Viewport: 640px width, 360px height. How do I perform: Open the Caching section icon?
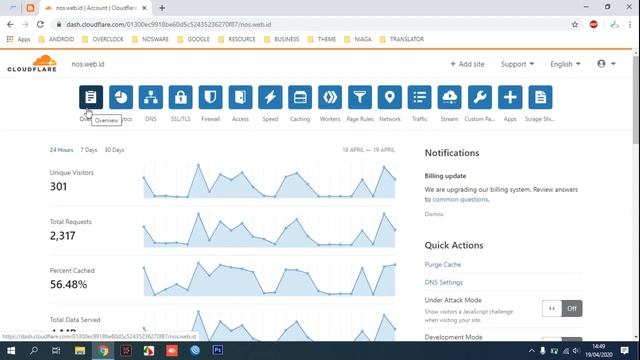(300, 97)
